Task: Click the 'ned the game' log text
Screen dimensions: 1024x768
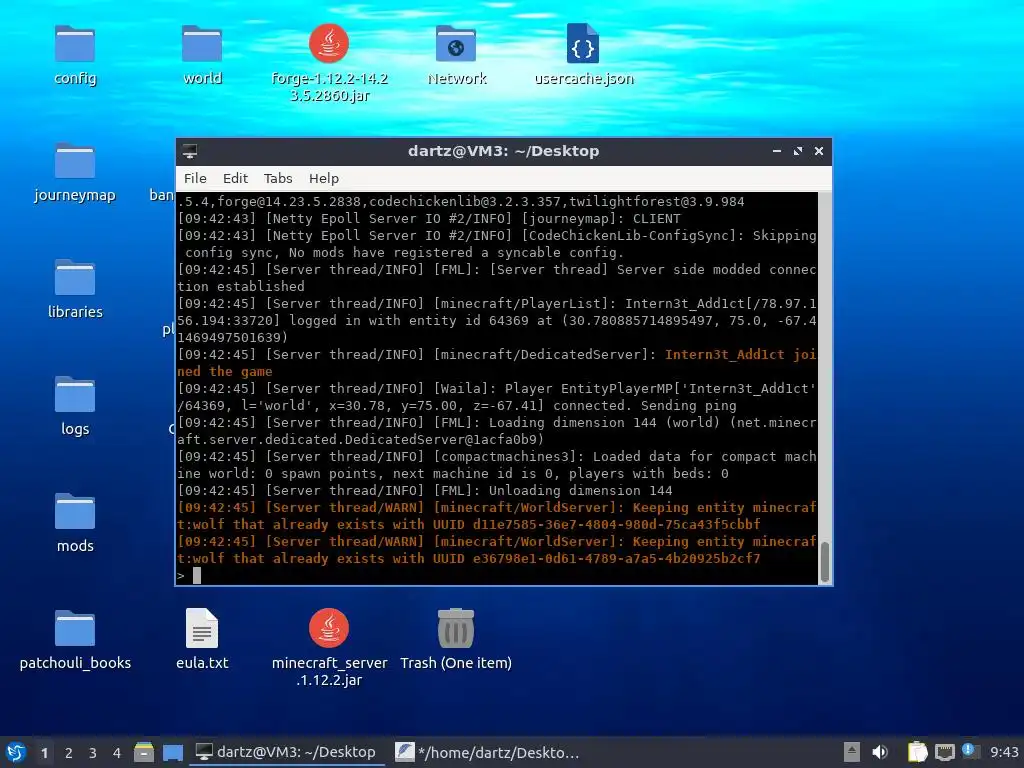Action: pyautogui.click(x=225, y=372)
